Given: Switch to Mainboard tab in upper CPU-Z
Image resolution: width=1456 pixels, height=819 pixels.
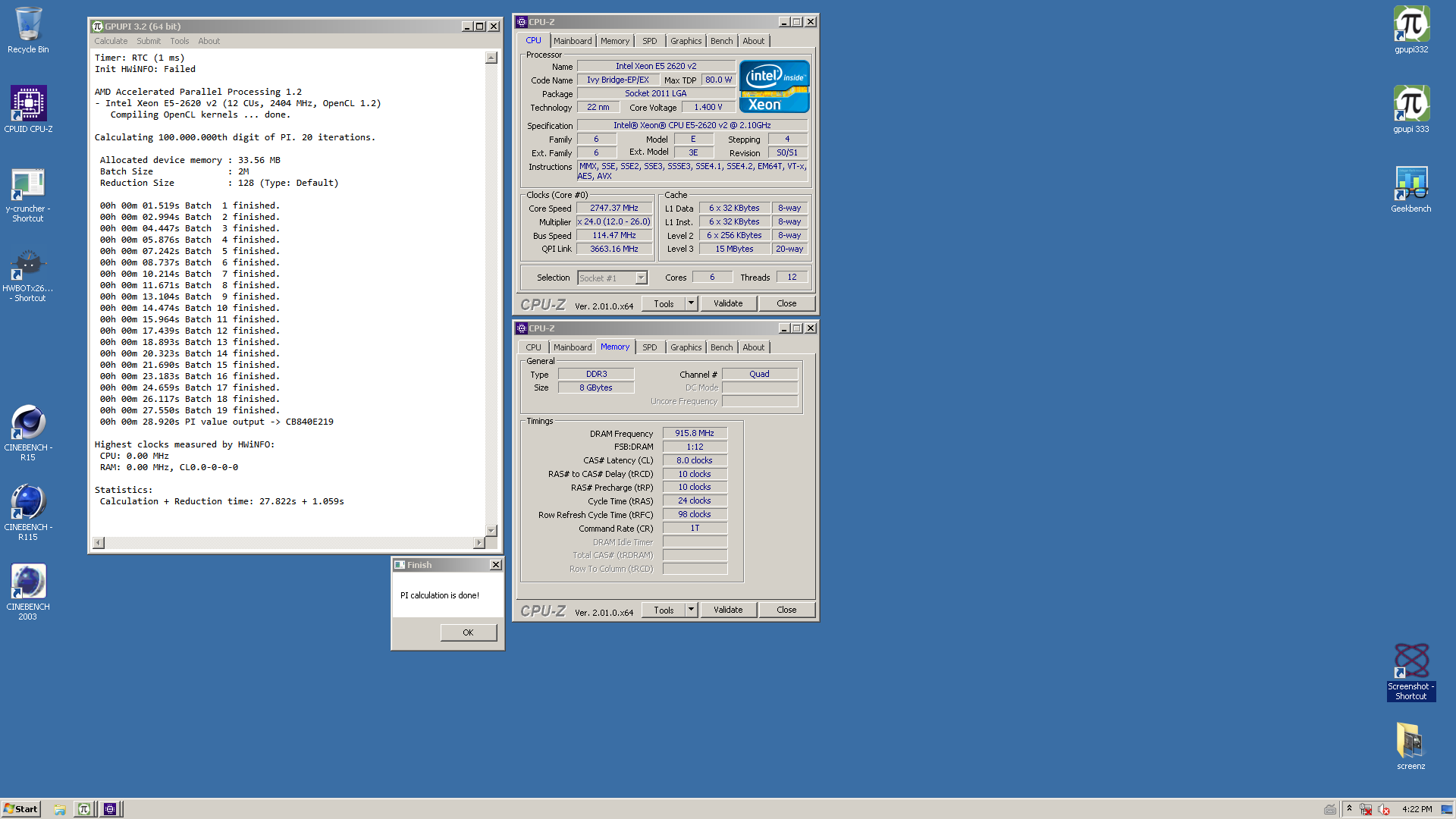Looking at the screenshot, I should (573, 41).
